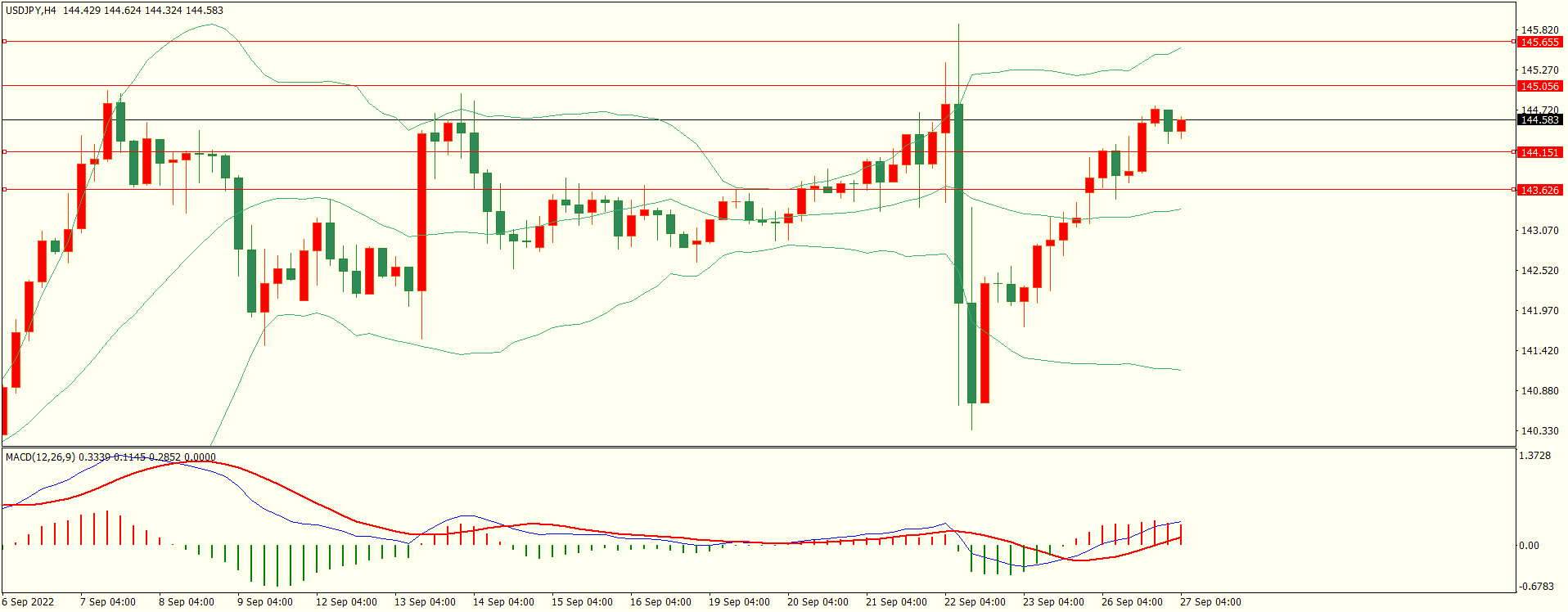This screenshot has height=612, width=1568.
Task: Click the 143.070 price axis value
Action: (x=1539, y=231)
